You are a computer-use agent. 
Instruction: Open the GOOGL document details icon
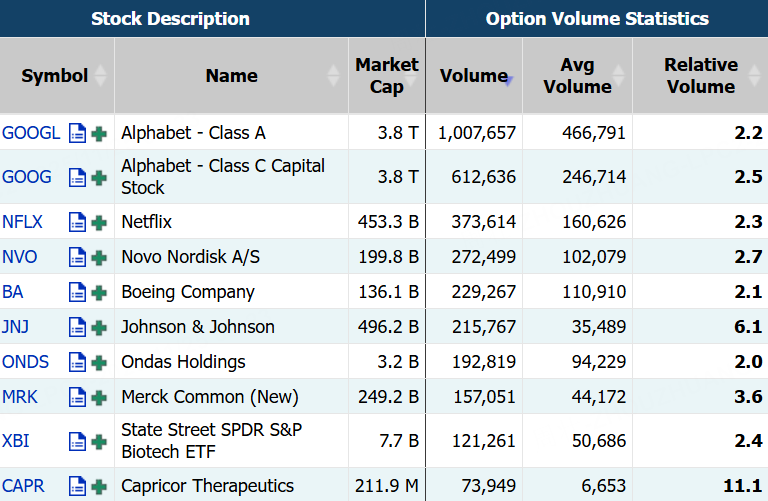pos(77,133)
